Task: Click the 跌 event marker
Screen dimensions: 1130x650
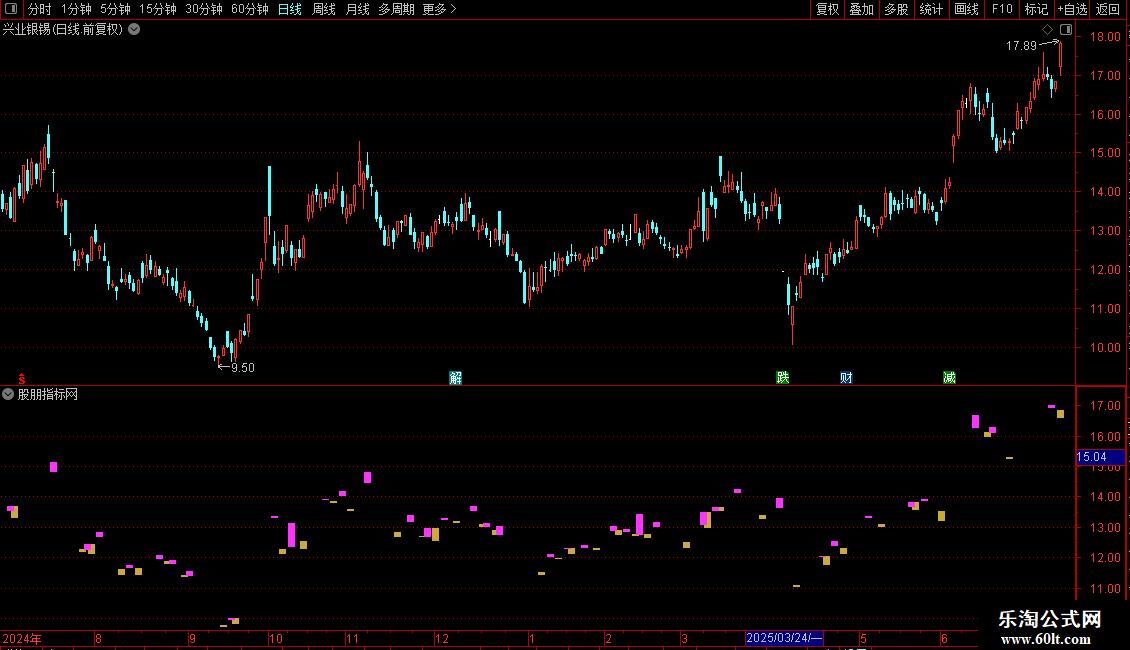Action: 783,378
